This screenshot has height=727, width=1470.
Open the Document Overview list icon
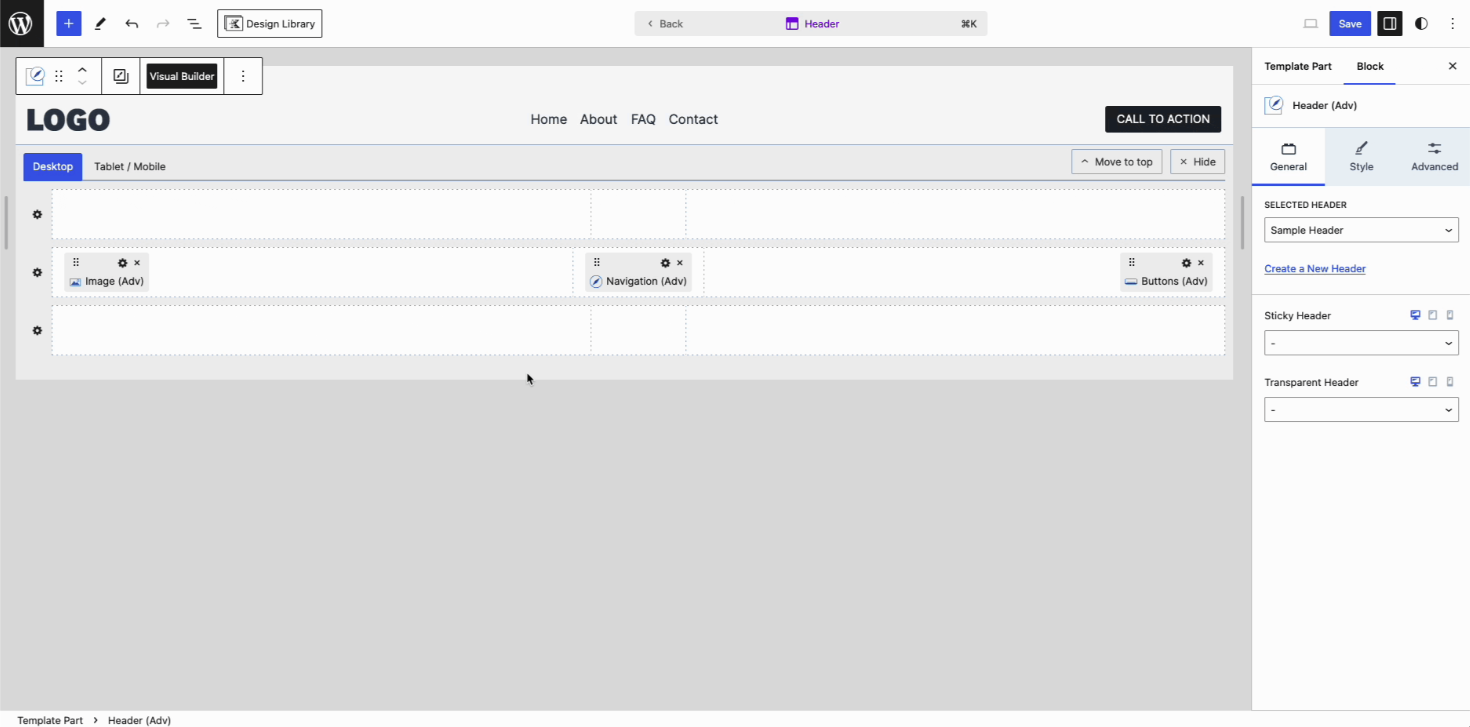194,23
